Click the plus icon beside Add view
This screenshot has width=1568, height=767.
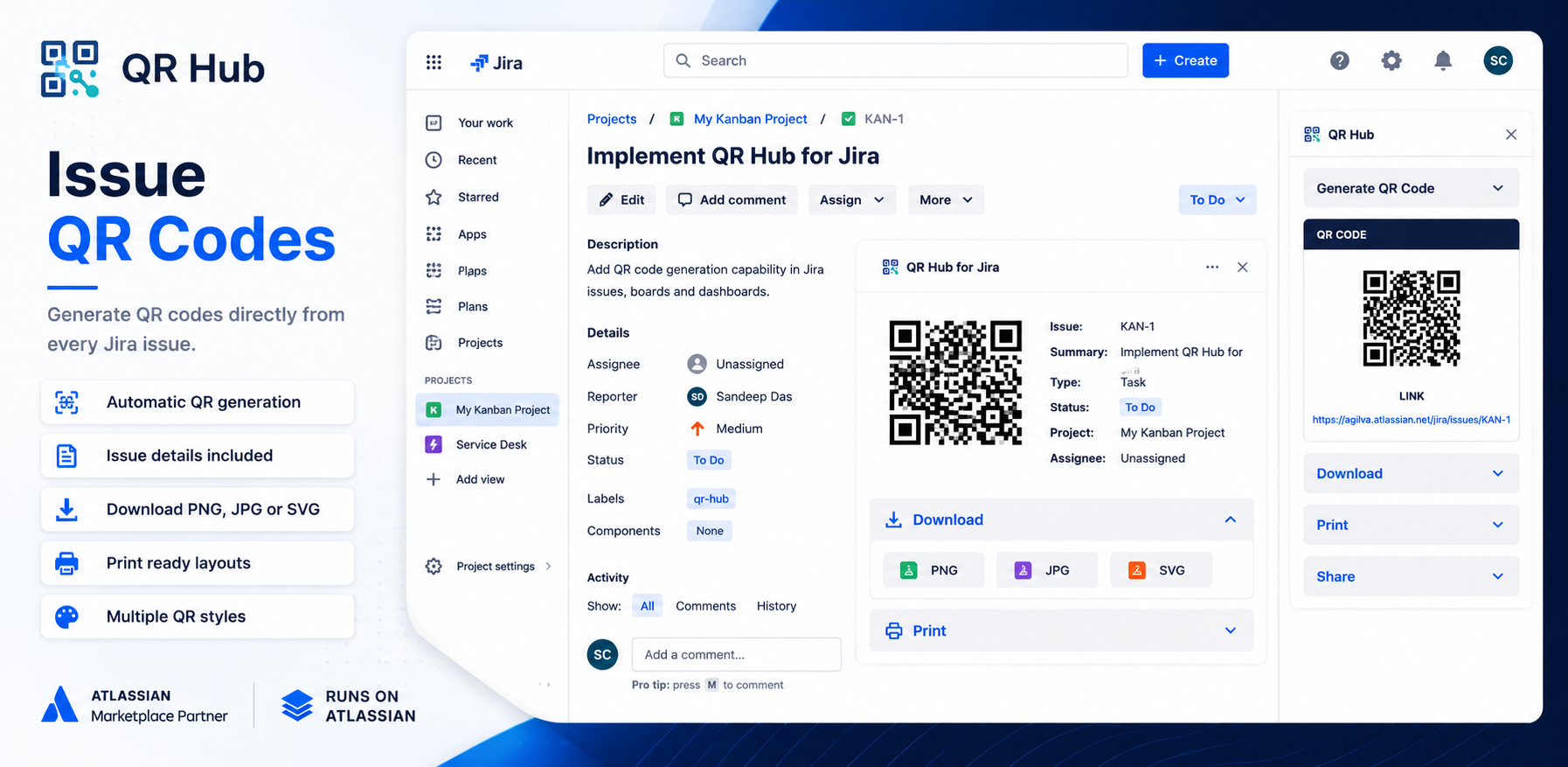click(433, 479)
